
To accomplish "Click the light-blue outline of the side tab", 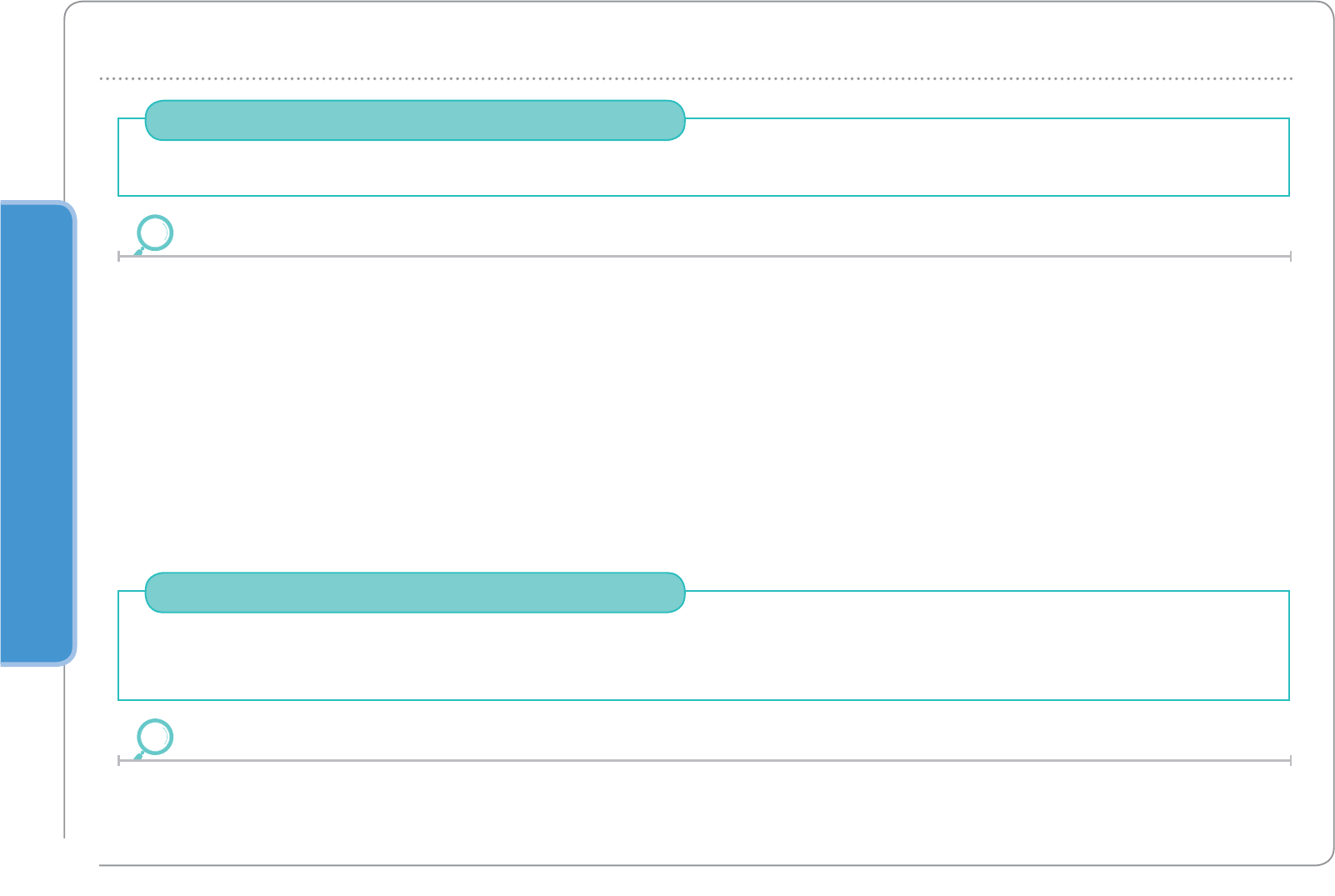I will (x=75, y=433).
